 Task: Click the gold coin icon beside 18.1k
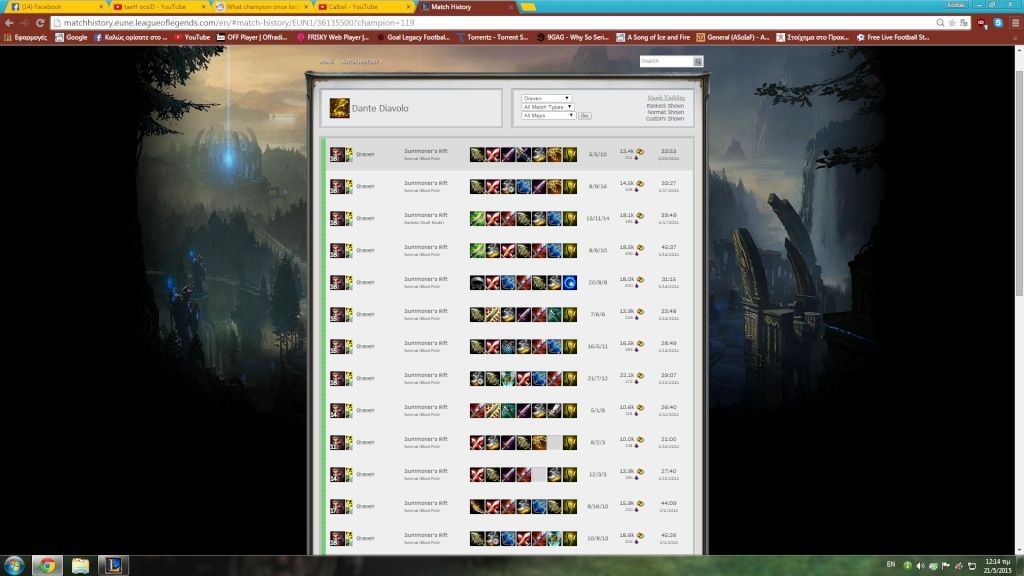(x=640, y=216)
